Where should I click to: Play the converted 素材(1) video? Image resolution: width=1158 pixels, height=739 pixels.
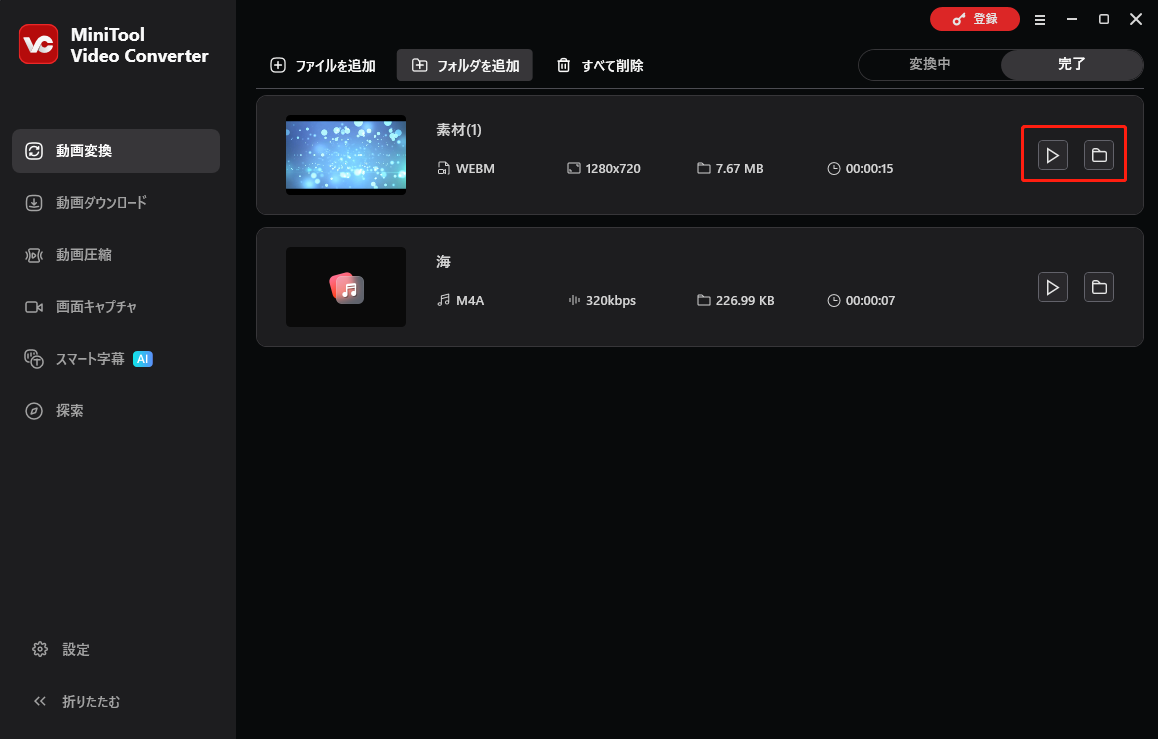tap(1052, 155)
